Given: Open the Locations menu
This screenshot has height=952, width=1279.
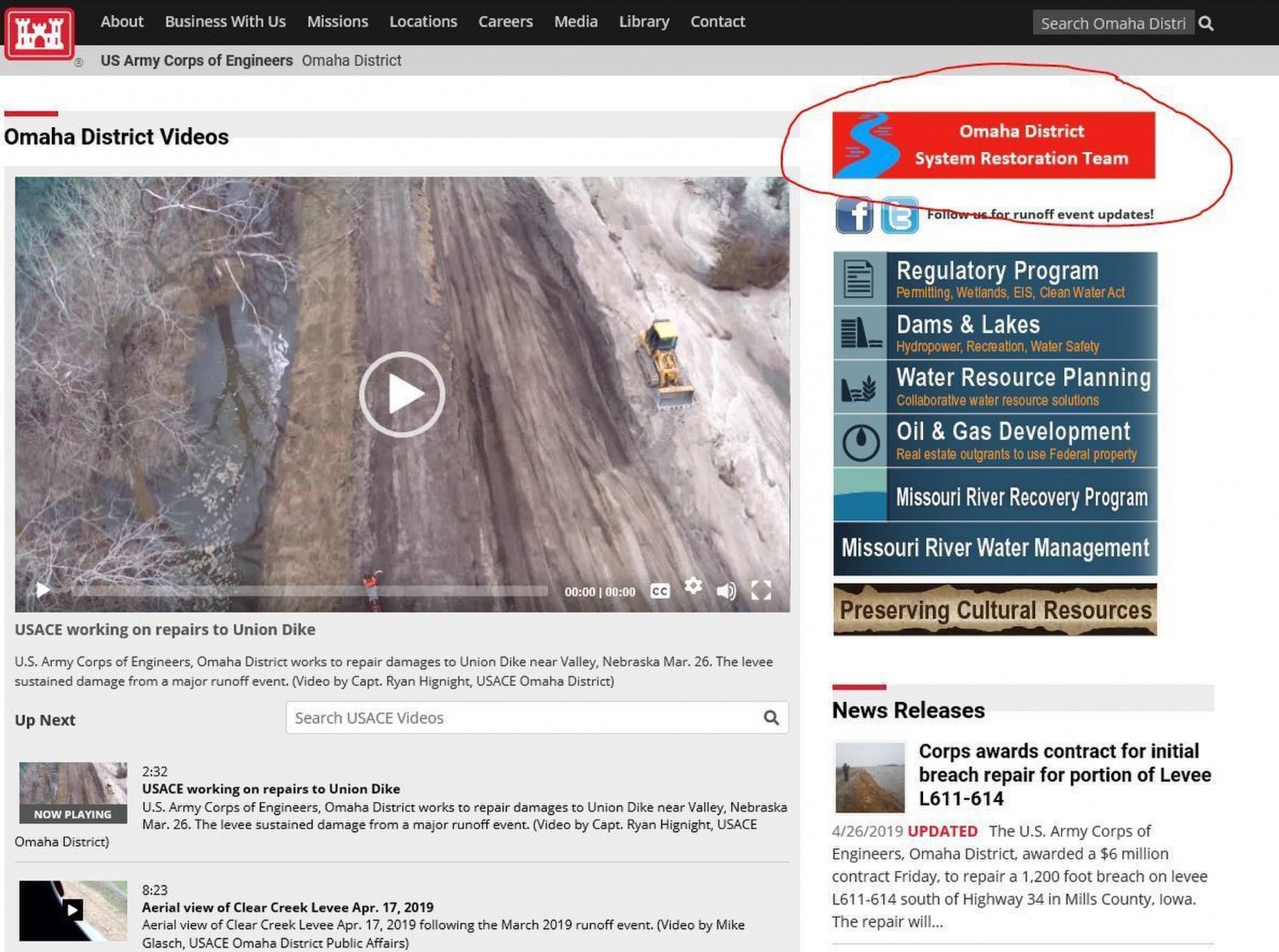Looking at the screenshot, I should pos(423,22).
